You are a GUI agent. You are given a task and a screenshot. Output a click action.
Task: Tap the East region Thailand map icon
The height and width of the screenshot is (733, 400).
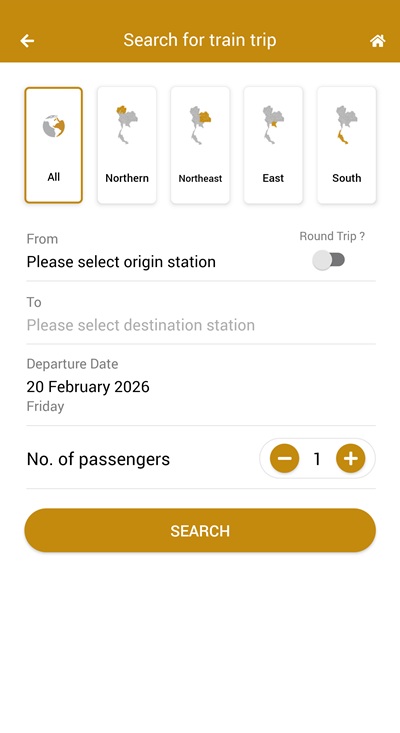tap(273, 124)
